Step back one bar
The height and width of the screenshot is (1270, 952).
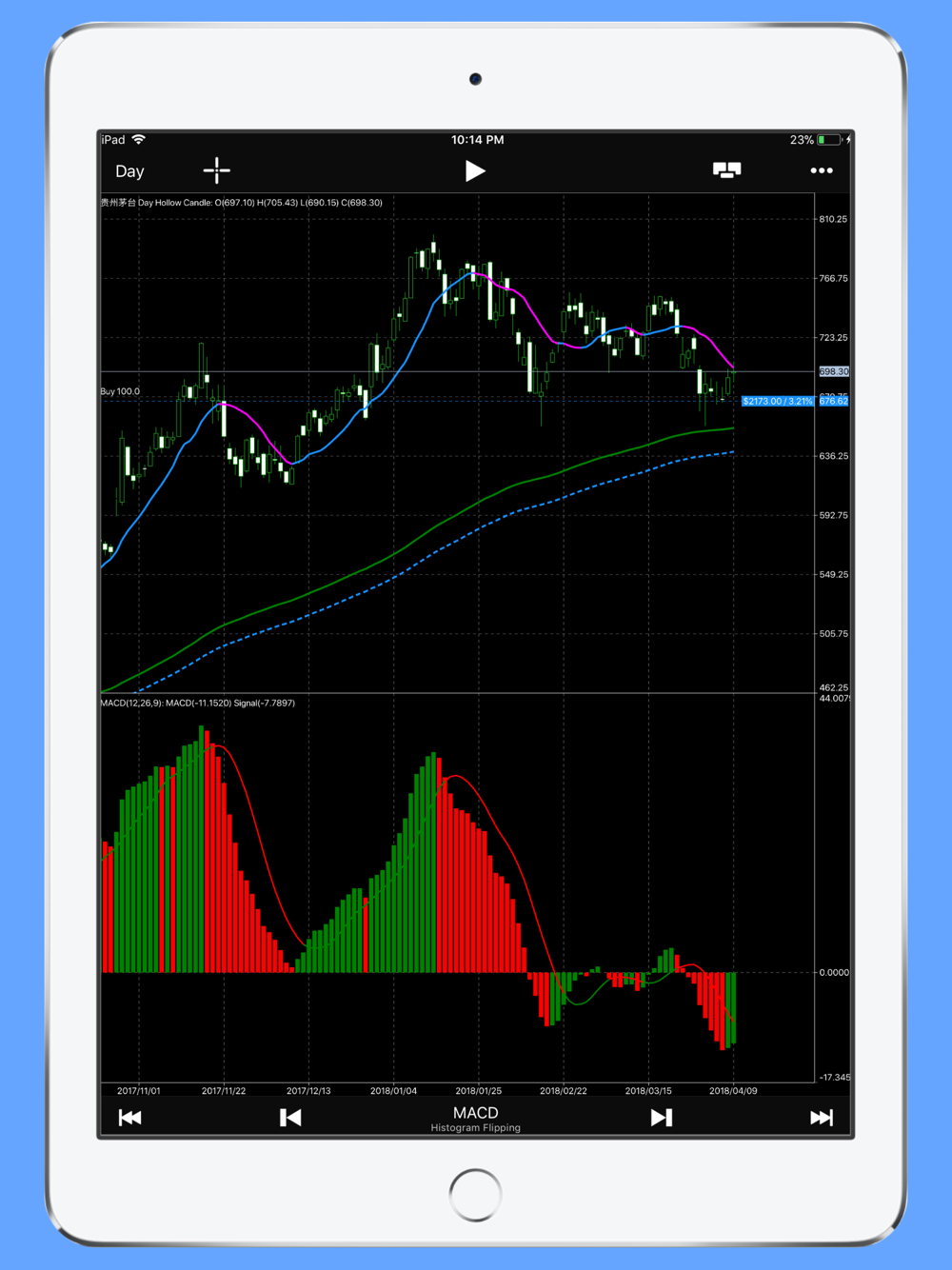pos(290,1118)
